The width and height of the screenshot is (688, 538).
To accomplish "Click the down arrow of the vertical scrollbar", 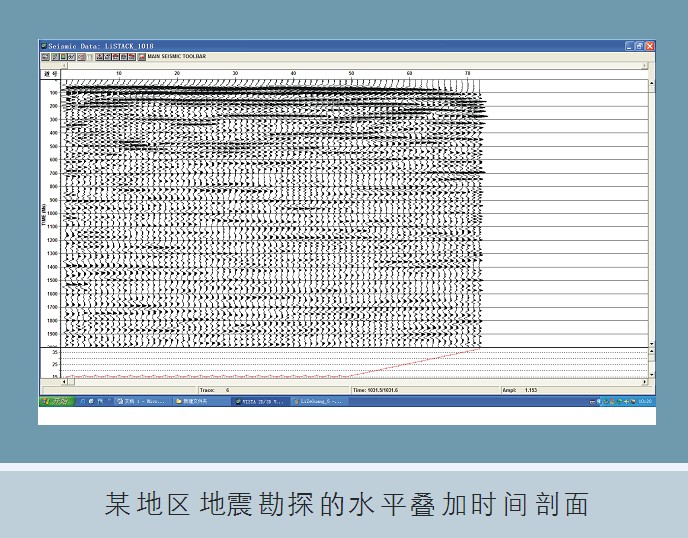I will point(652,343).
